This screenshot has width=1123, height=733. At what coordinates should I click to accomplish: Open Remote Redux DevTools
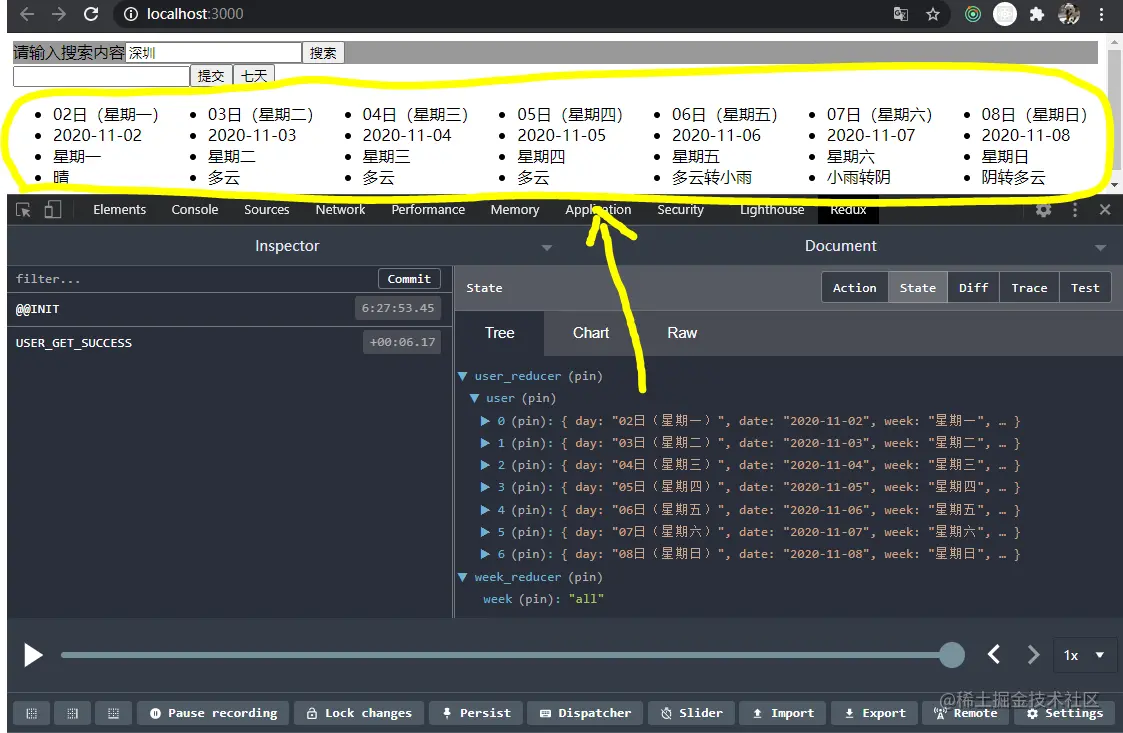pos(965,713)
